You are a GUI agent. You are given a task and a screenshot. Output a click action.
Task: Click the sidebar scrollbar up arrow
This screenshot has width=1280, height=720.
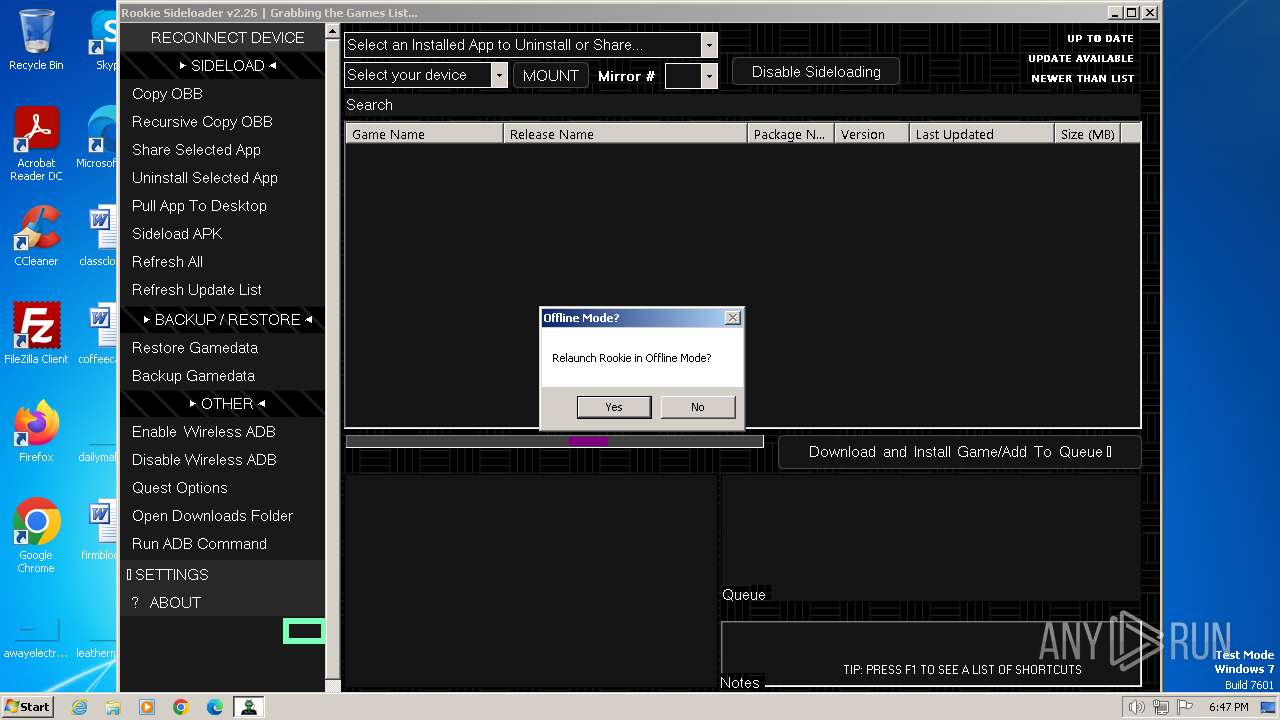pos(333,32)
